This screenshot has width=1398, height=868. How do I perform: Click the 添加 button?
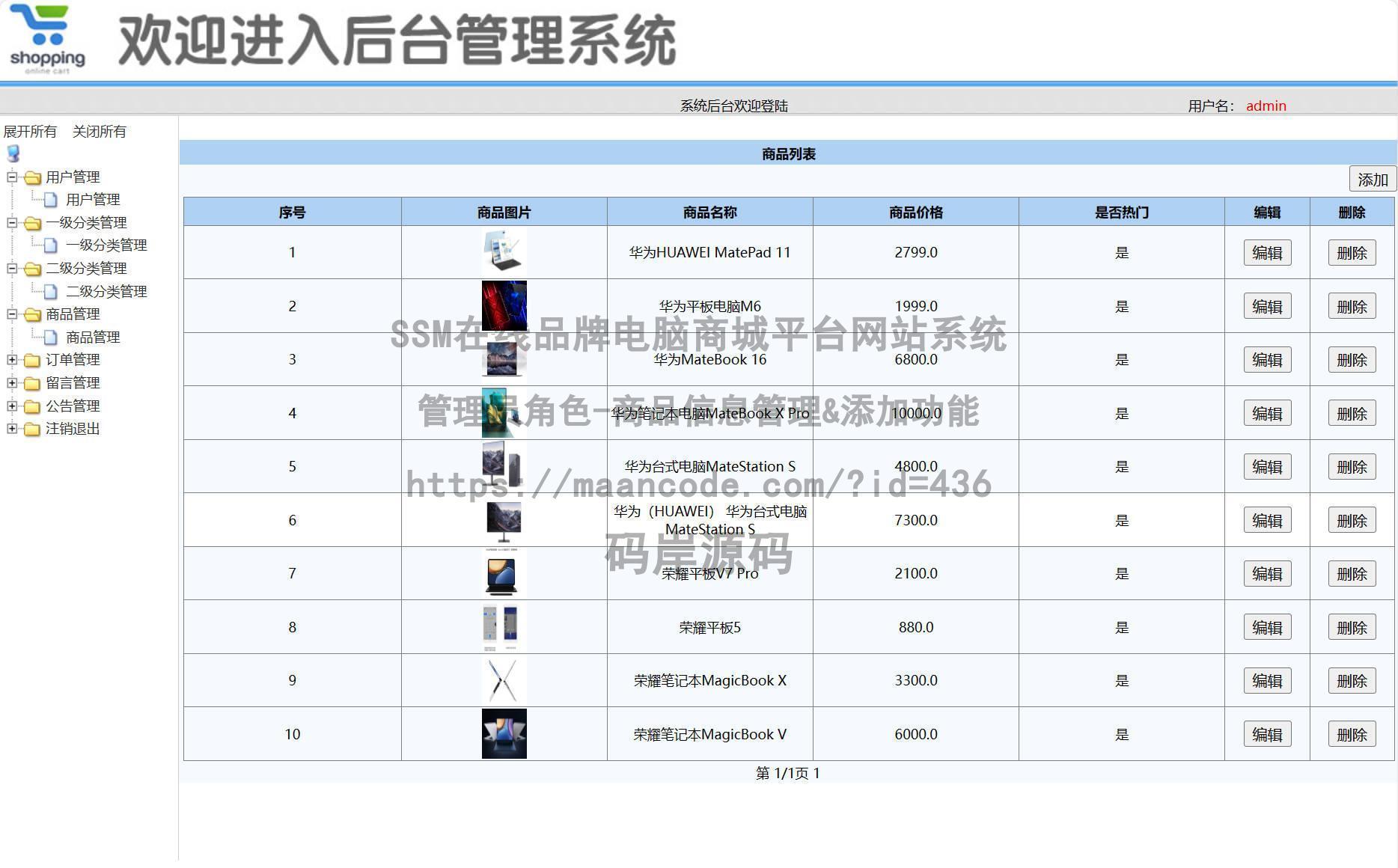click(1373, 180)
